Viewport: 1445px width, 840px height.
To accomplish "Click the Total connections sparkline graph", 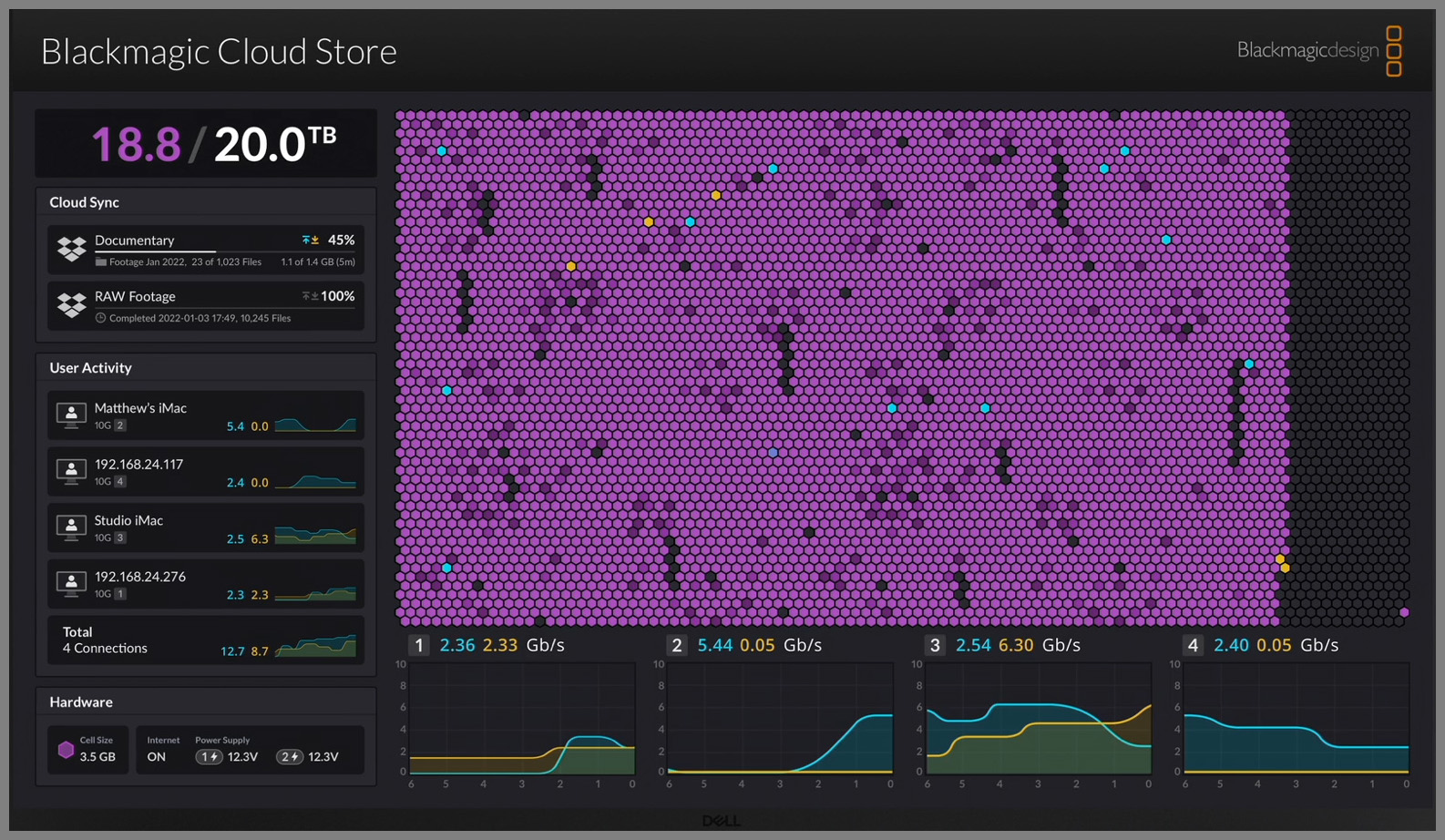I will pos(315,646).
